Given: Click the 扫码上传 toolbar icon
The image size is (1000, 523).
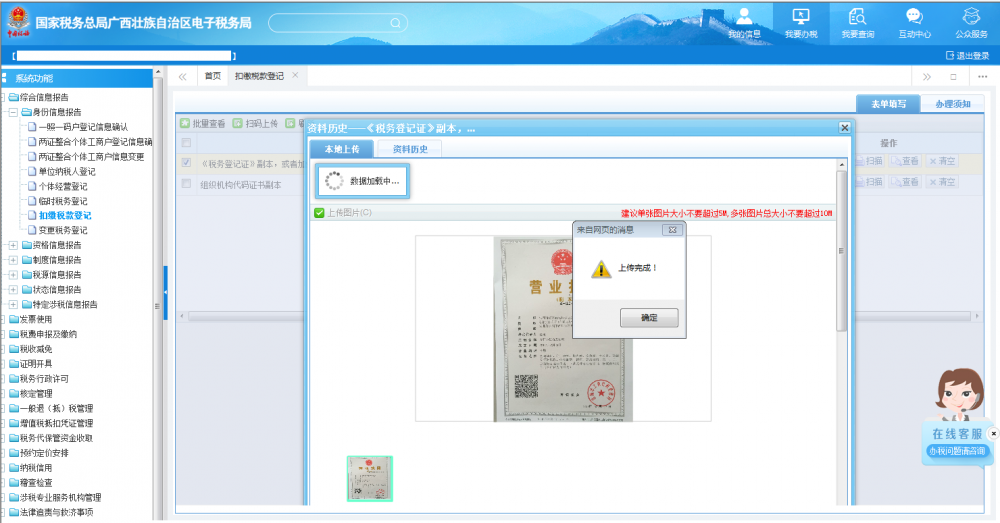Looking at the screenshot, I should coord(237,124).
